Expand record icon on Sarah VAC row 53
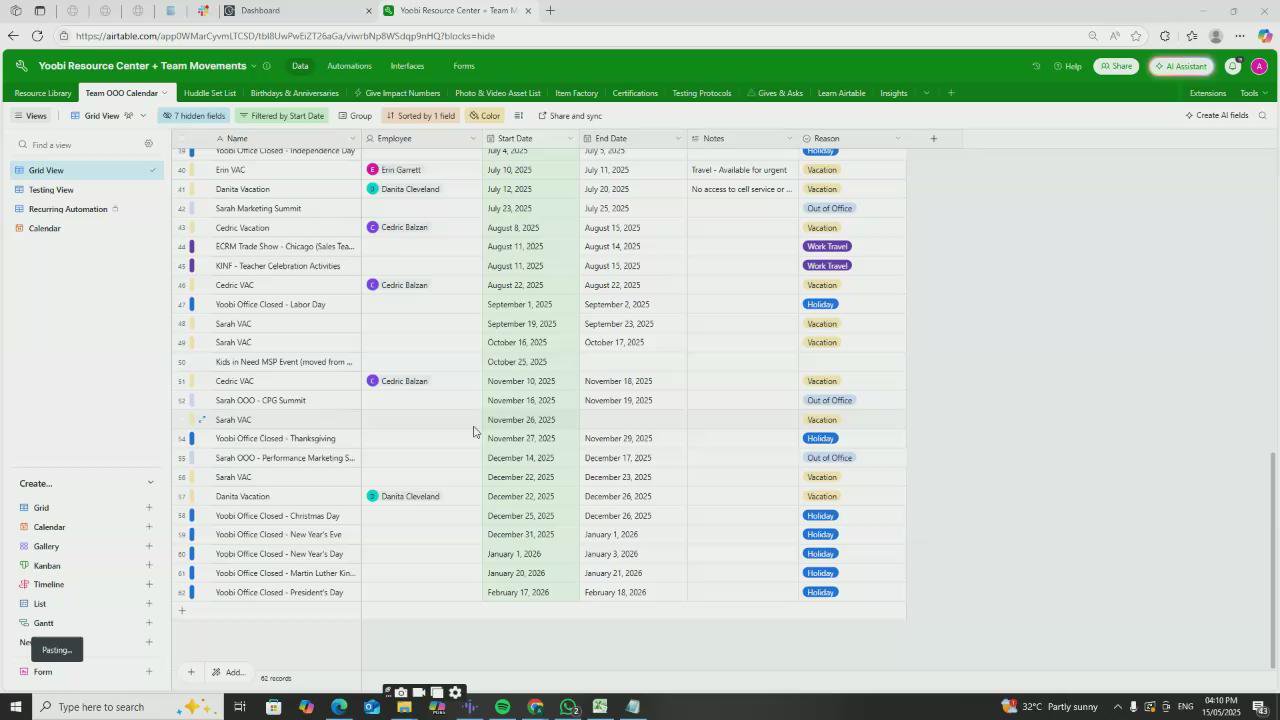Viewport: 1280px width, 720px height. 201,420
